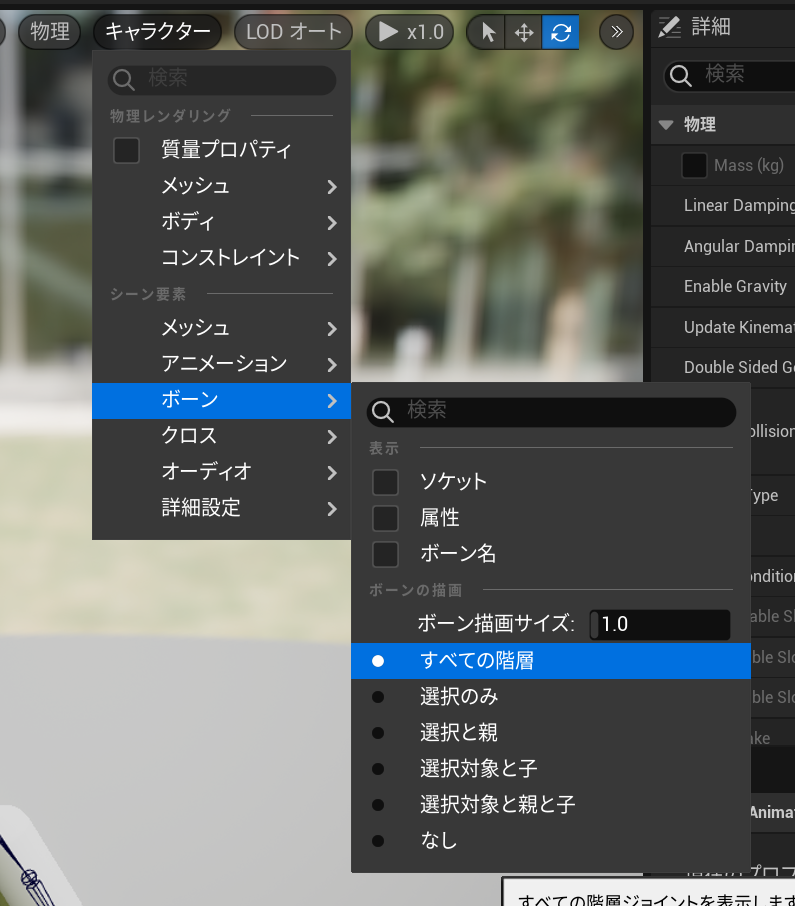Toggle the Mass (kg) override checkbox
Screen dimensions: 795x906
click(694, 165)
